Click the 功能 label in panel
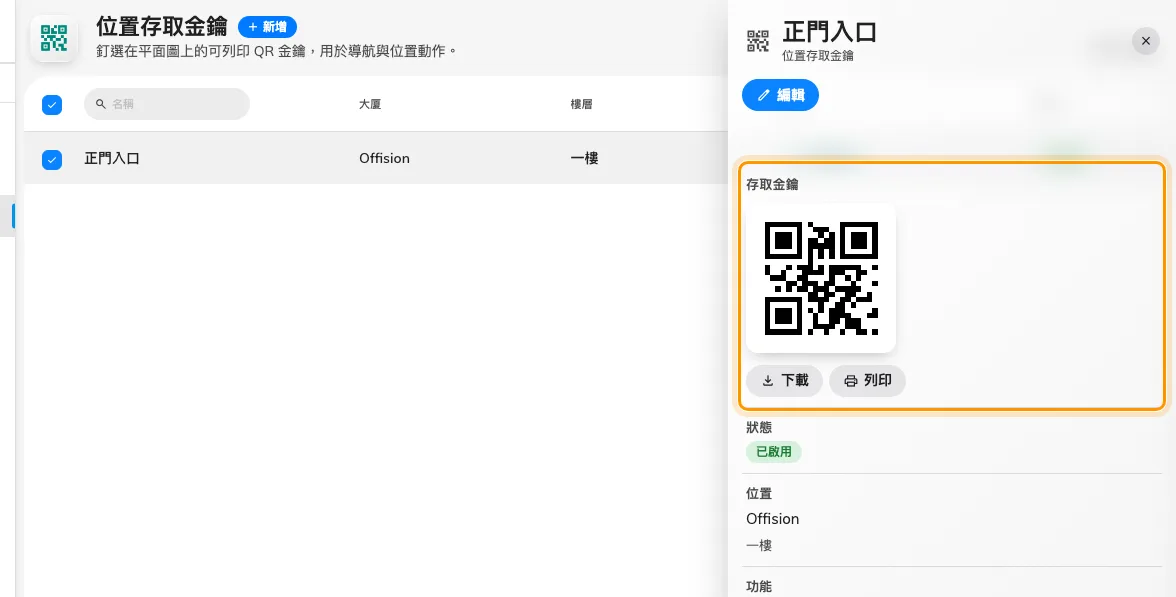This screenshot has height=597, width=1176. pyautogui.click(x=759, y=586)
